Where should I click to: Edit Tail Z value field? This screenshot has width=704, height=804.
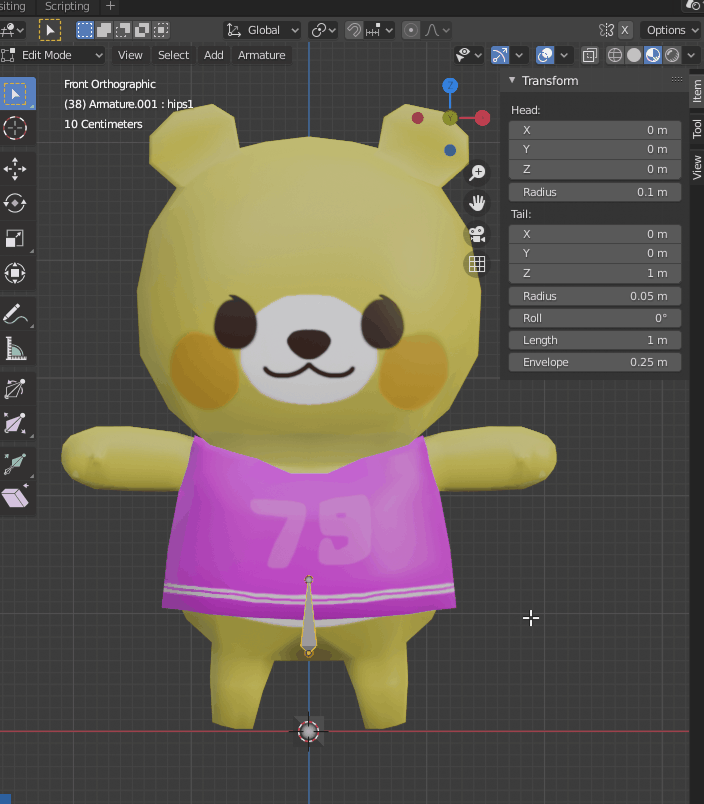pos(595,273)
